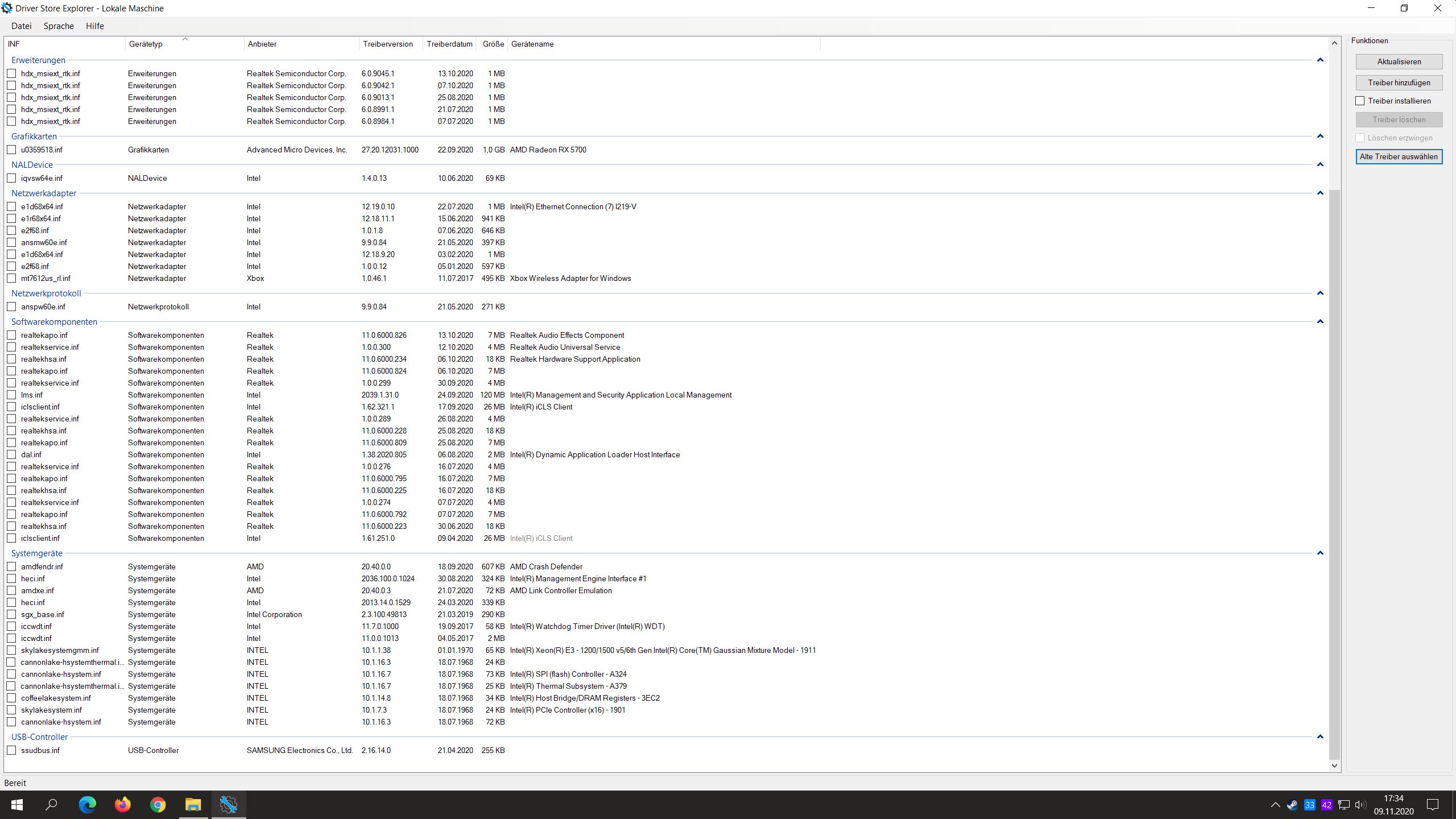Screen dimensions: 1456x819
Task: Select the mt7612us_rl.inf Xbox adapter checkbox
Action: pos(12,279)
